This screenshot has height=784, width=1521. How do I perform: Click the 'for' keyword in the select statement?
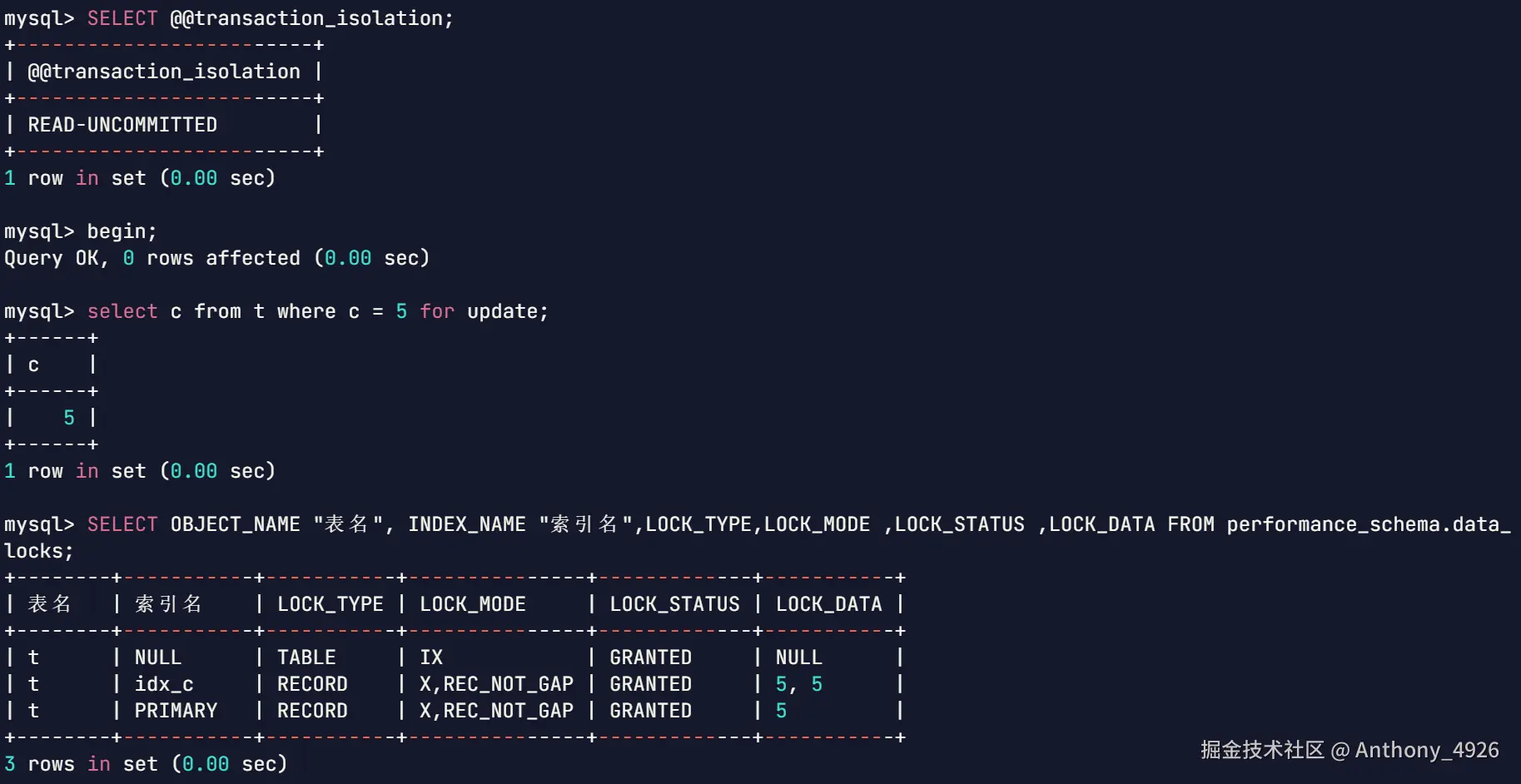tap(437, 311)
